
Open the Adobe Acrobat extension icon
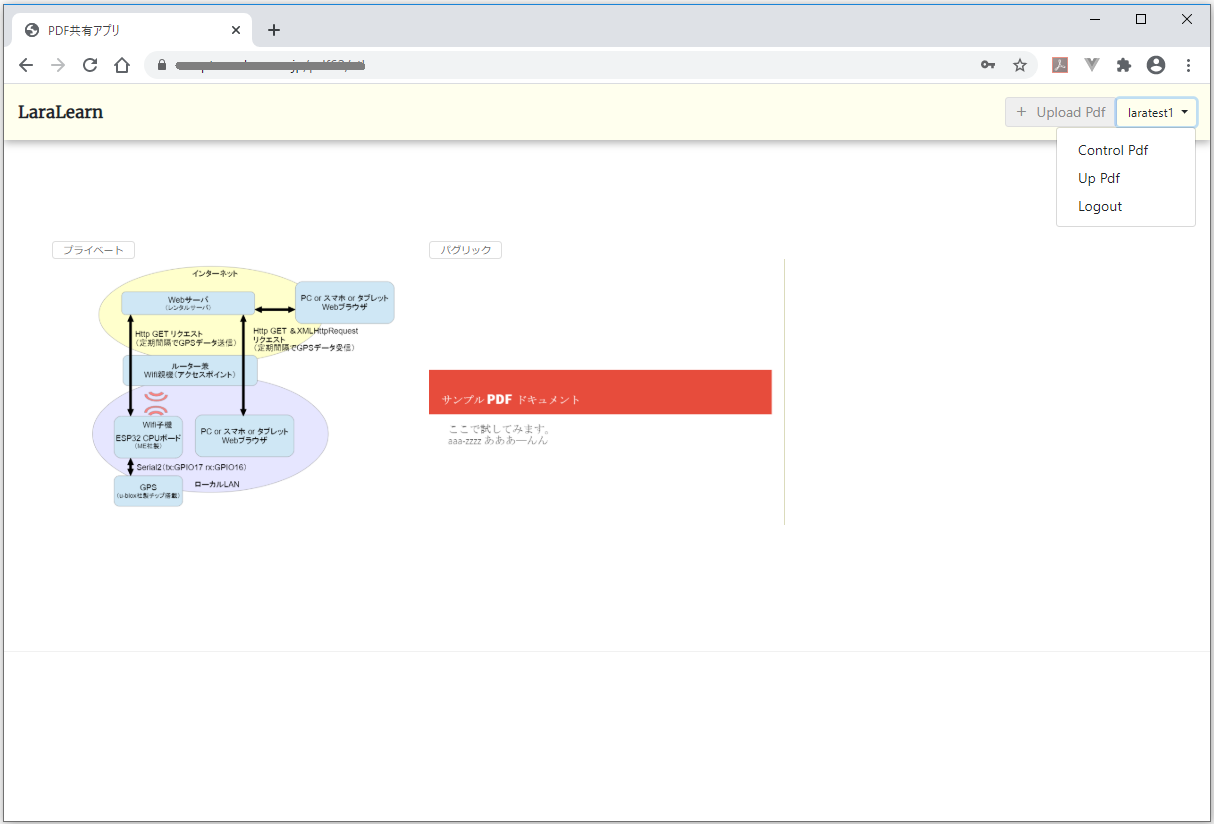click(x=1060, y=65)
